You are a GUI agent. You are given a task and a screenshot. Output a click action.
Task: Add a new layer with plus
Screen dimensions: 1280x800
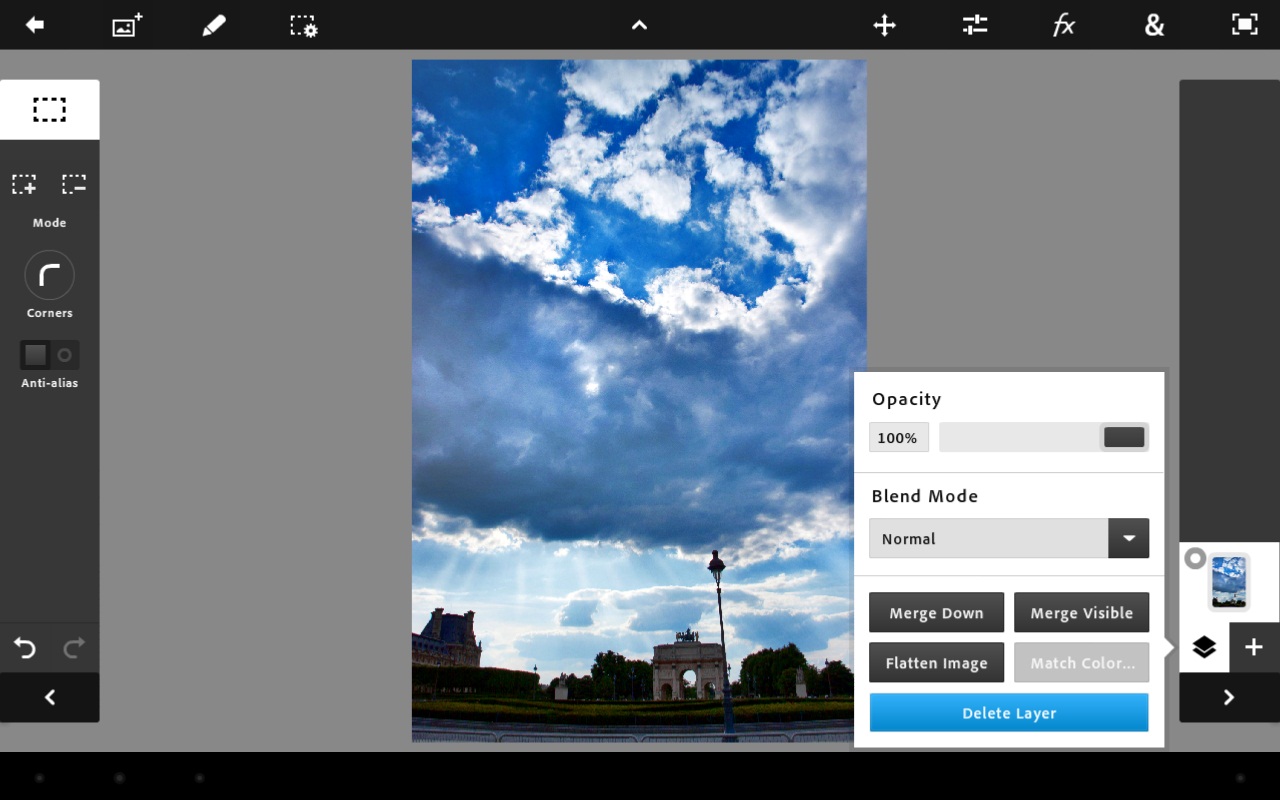tap(1254, 647)
